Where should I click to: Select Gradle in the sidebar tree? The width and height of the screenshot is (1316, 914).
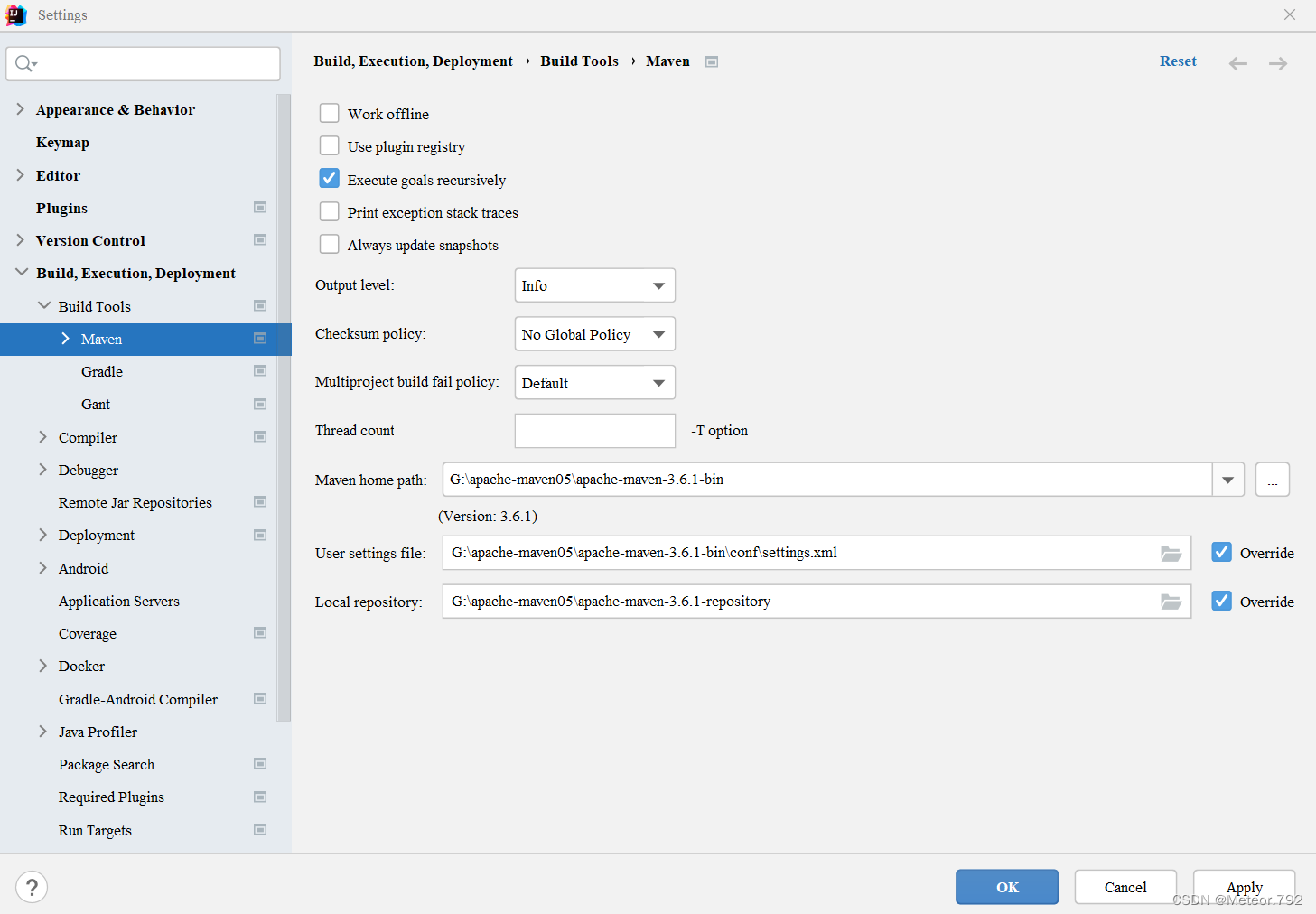(101, 371)
